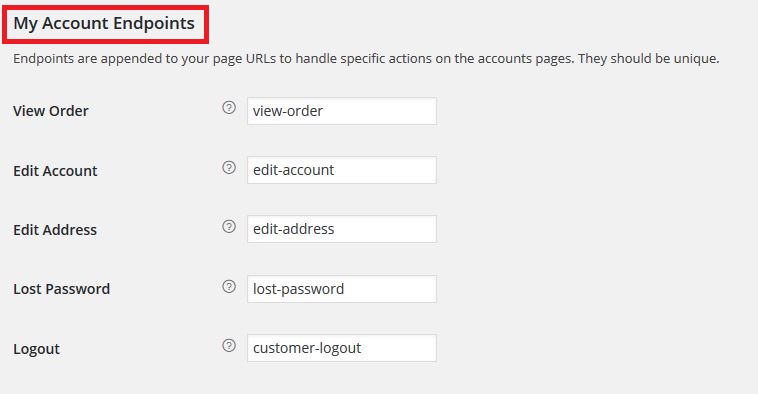Click the help icon beside Logout
This screenshot has width=758, height=394.
pos(229,345)
